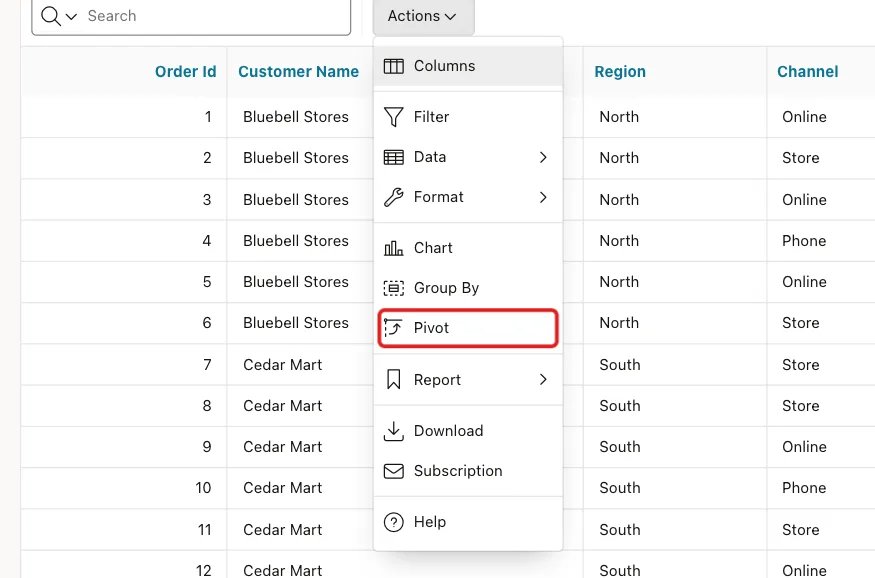Click the Filter funnel icon

point(393,117)
